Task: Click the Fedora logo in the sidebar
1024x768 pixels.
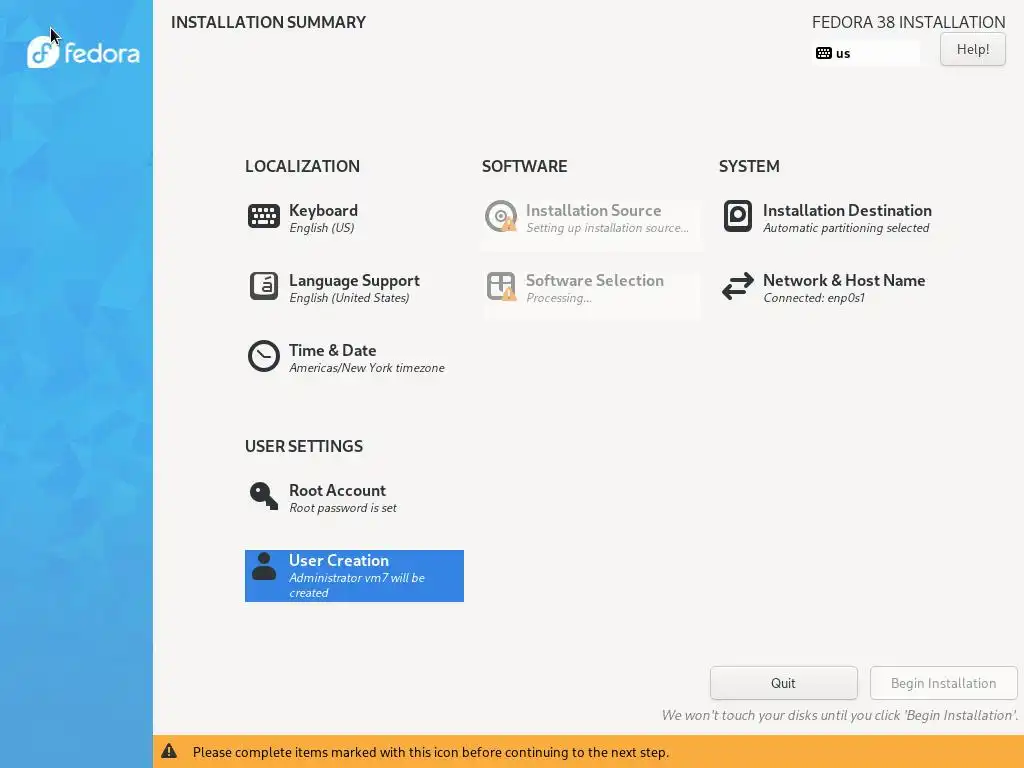Action: point(83,52)
